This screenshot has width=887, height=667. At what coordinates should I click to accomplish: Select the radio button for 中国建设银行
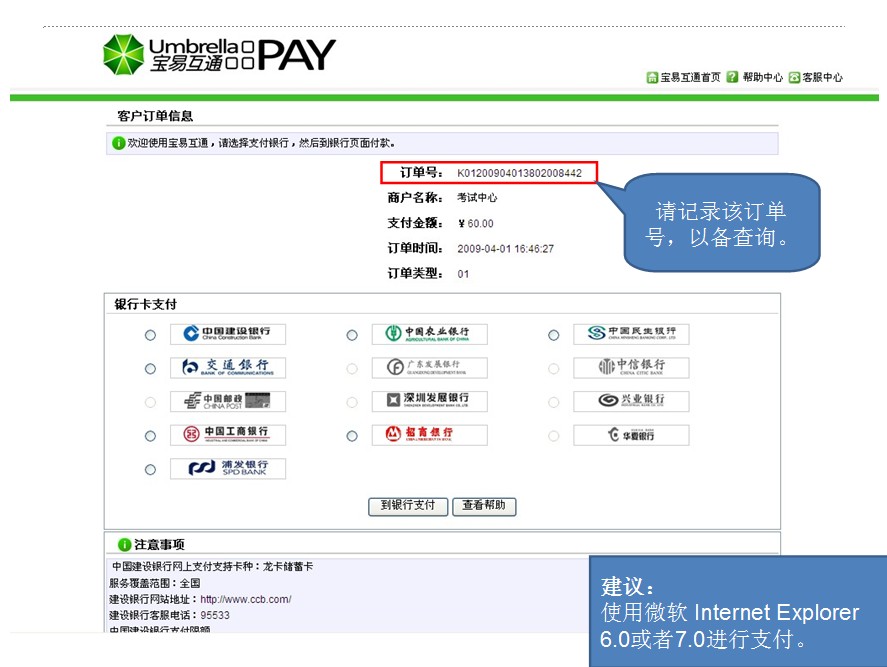pyautogui.click(x=151, y=333)
